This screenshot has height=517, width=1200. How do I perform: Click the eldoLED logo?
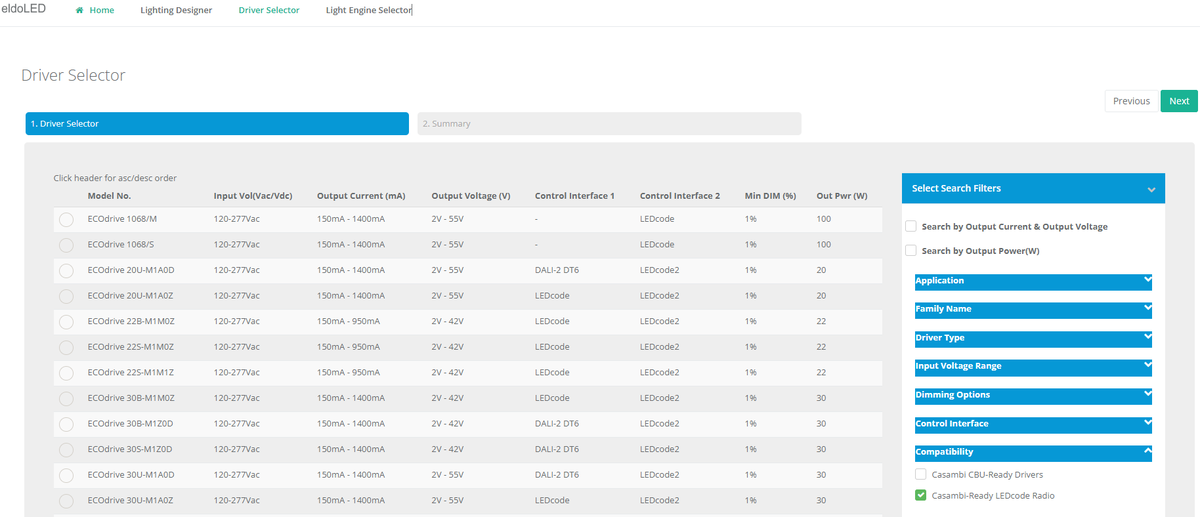[26, 9]
